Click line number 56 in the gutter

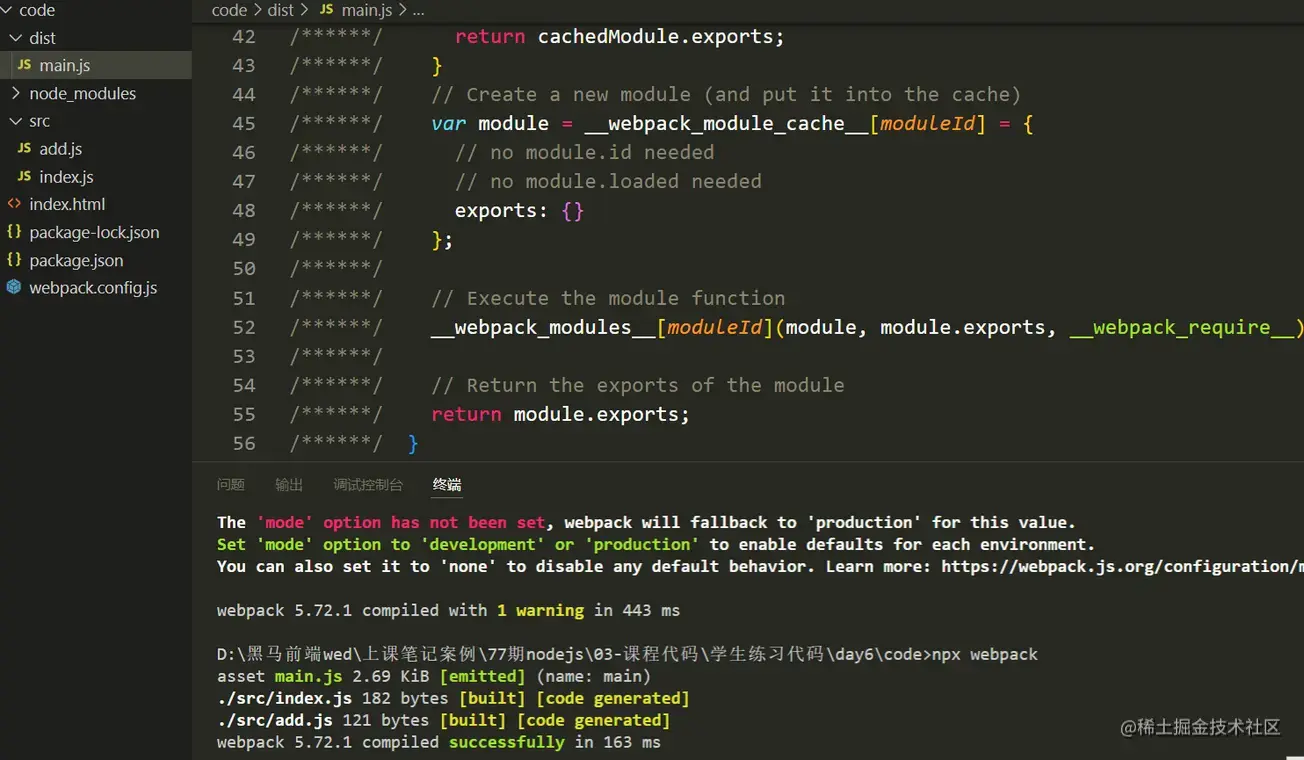pos(244,444)
